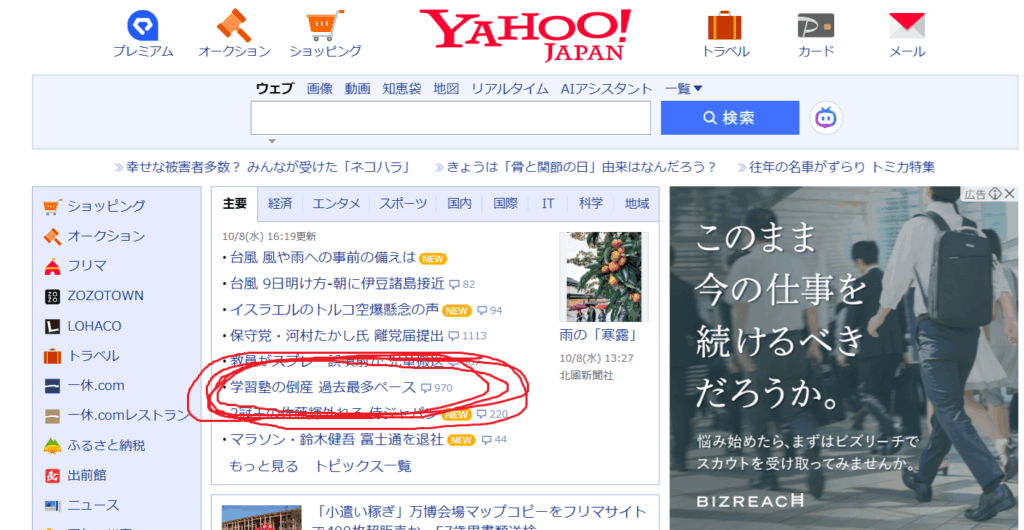Click the もっと見る link

pos(264,466)
